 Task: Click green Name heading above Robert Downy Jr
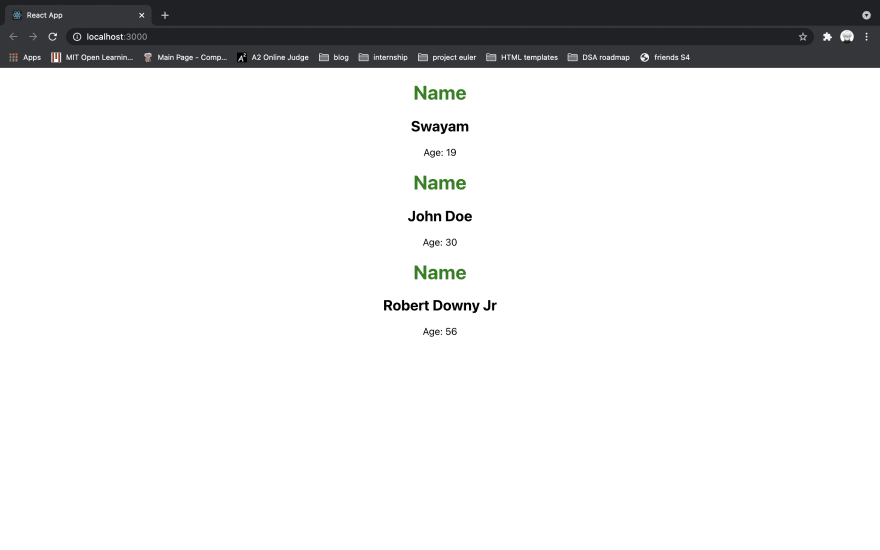(x=439, y=273)
